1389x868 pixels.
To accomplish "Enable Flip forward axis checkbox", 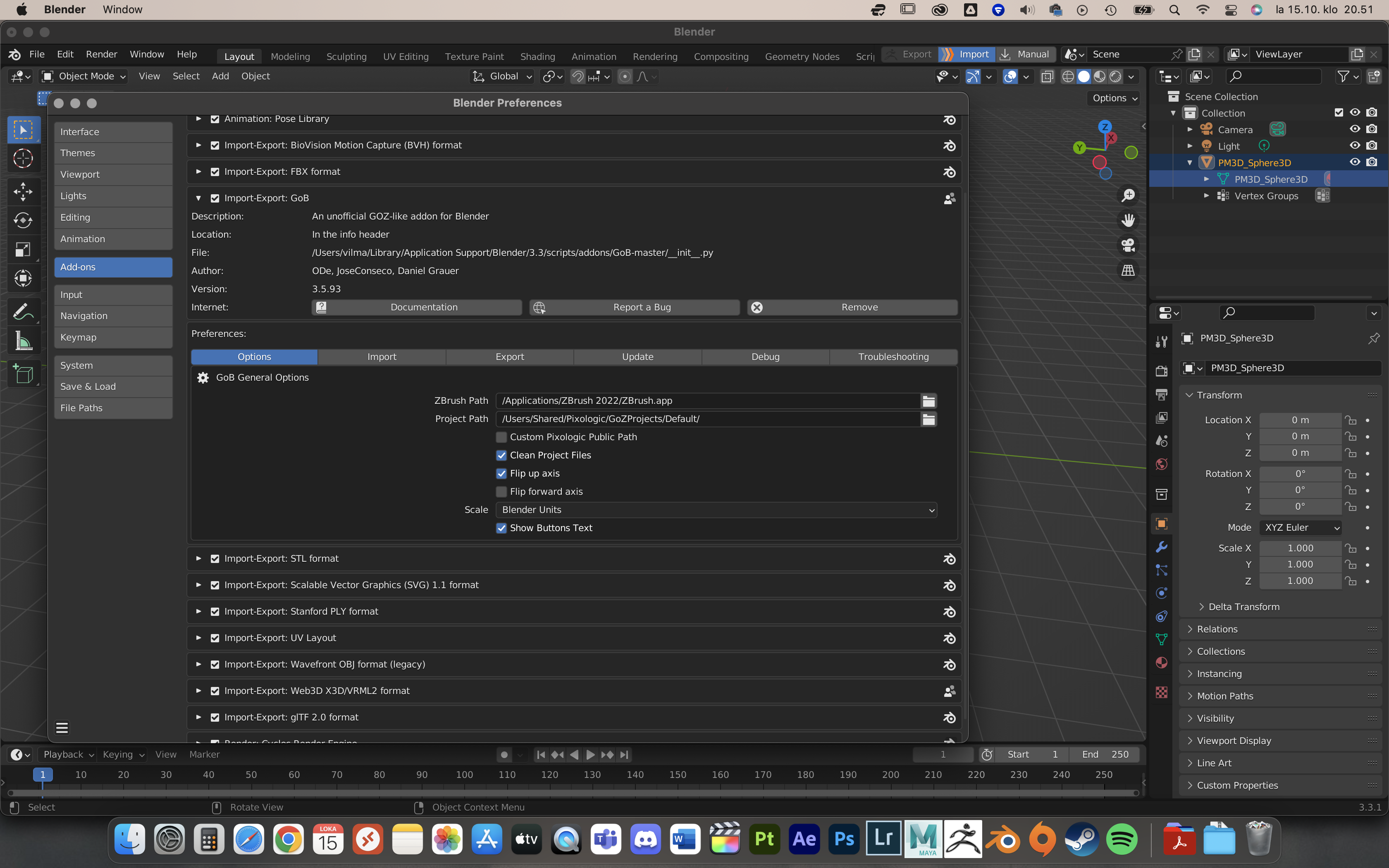I will pyautogui.click(x=501, y=492).
